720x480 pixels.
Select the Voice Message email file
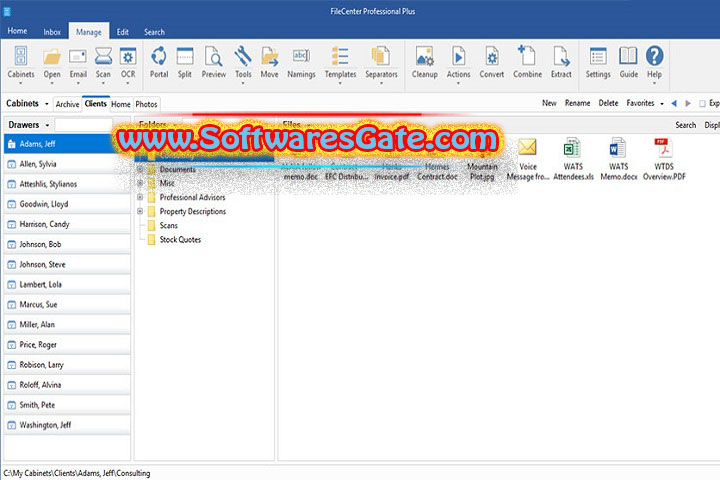coord(527,159)
